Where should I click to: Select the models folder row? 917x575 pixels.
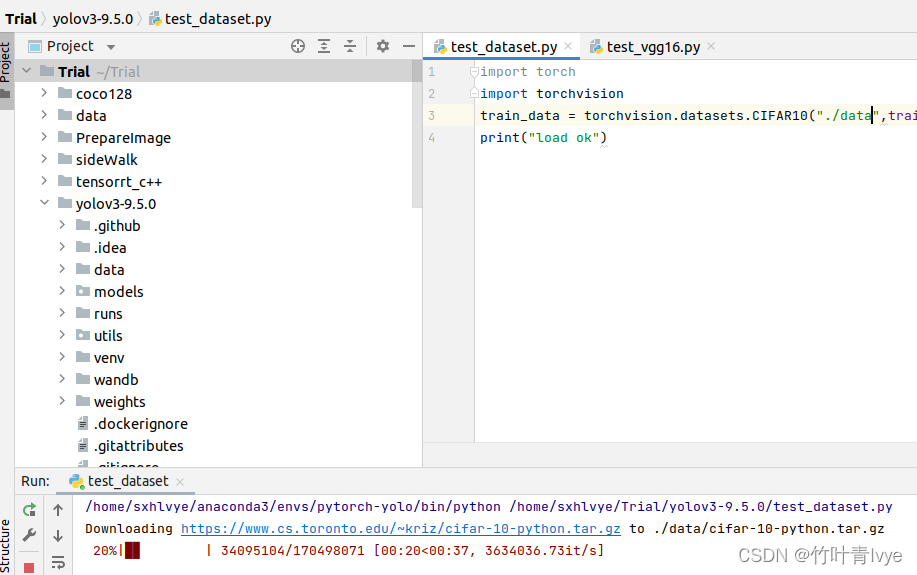[218, 291]
